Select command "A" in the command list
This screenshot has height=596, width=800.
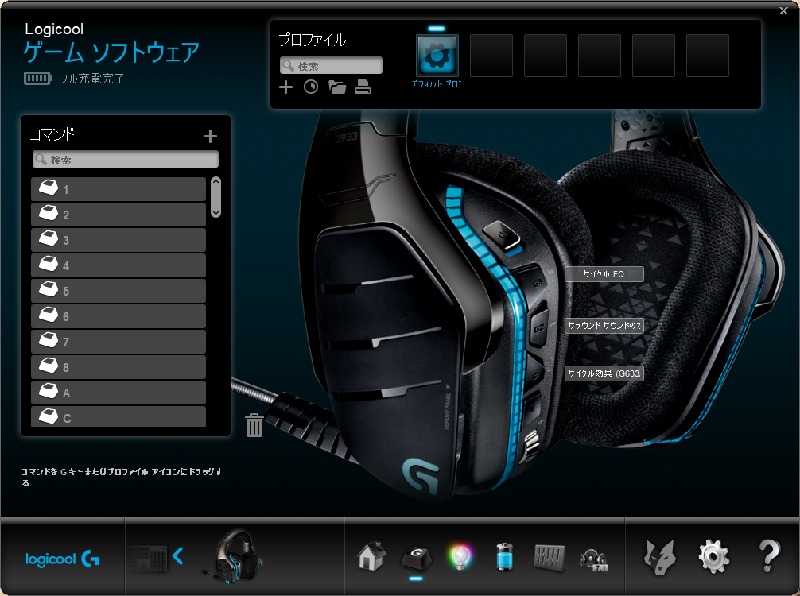118,393
